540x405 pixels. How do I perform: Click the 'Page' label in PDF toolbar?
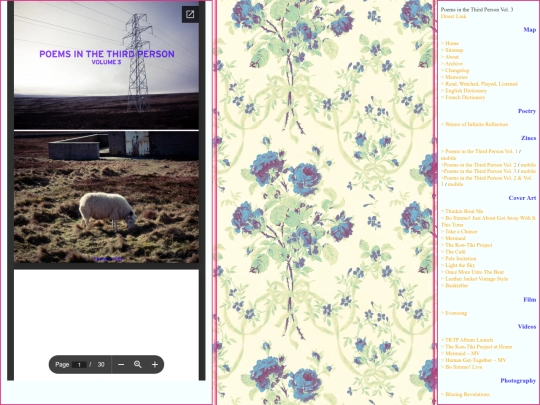(x=62, y=364)
